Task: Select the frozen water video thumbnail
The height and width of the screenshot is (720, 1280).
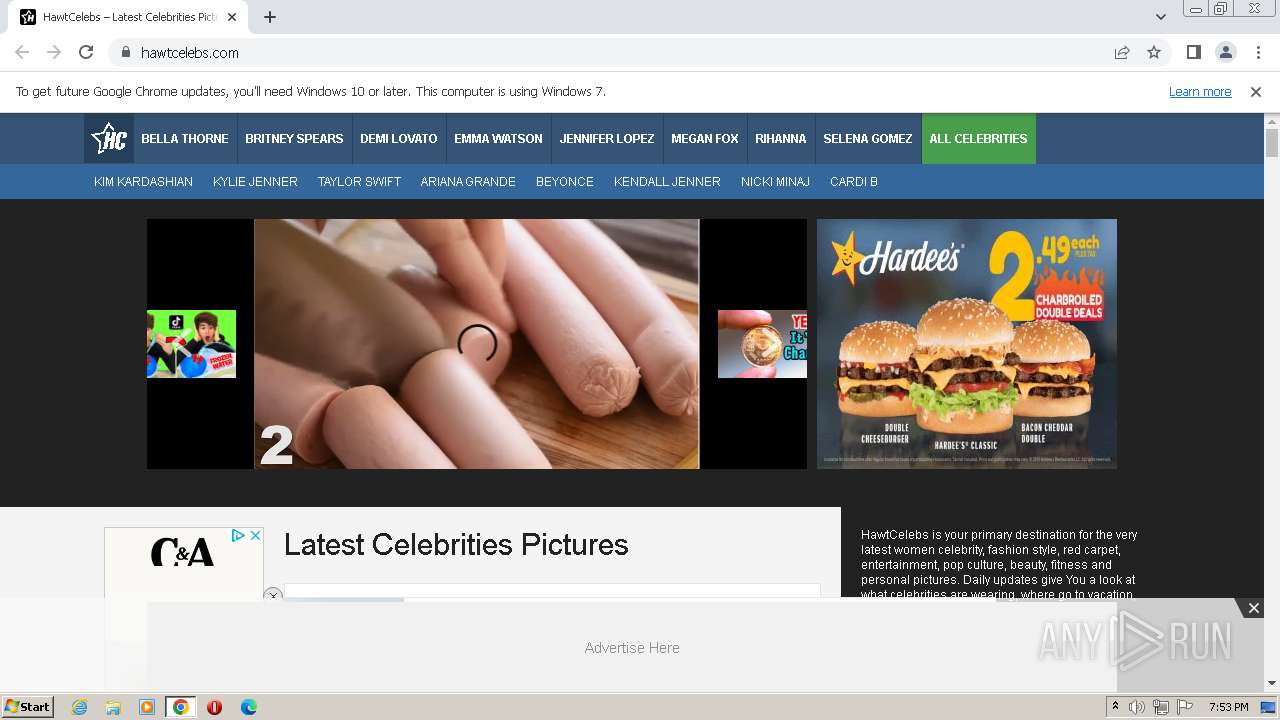Action: pos(191,344)
